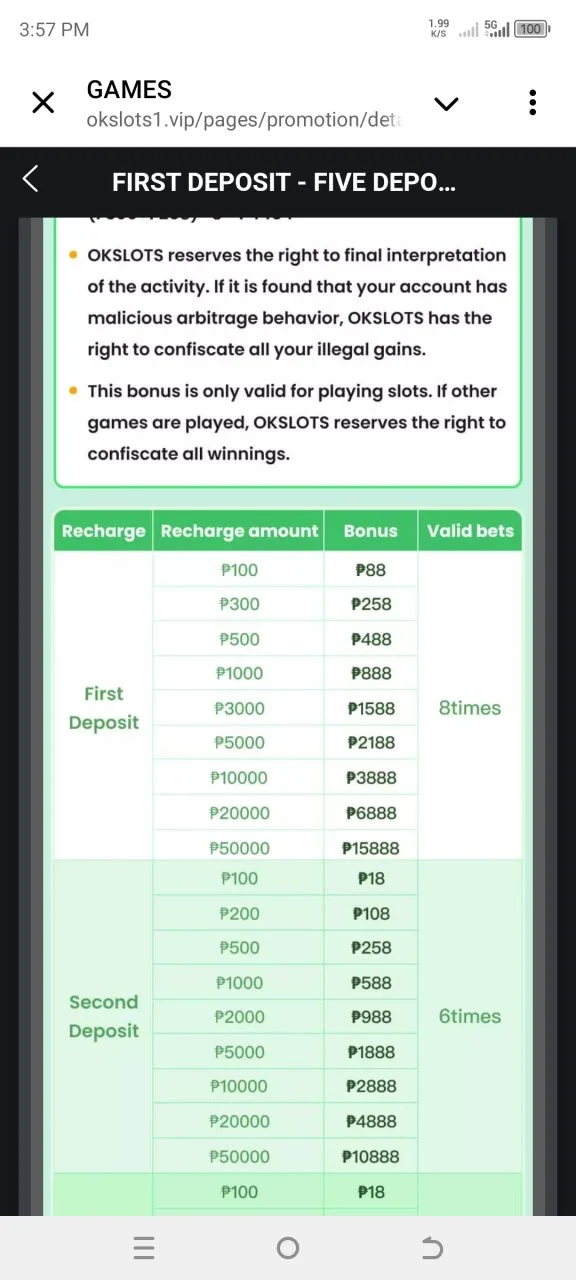
Task: Tap the 8times valid bets cell
Action: 470,708
